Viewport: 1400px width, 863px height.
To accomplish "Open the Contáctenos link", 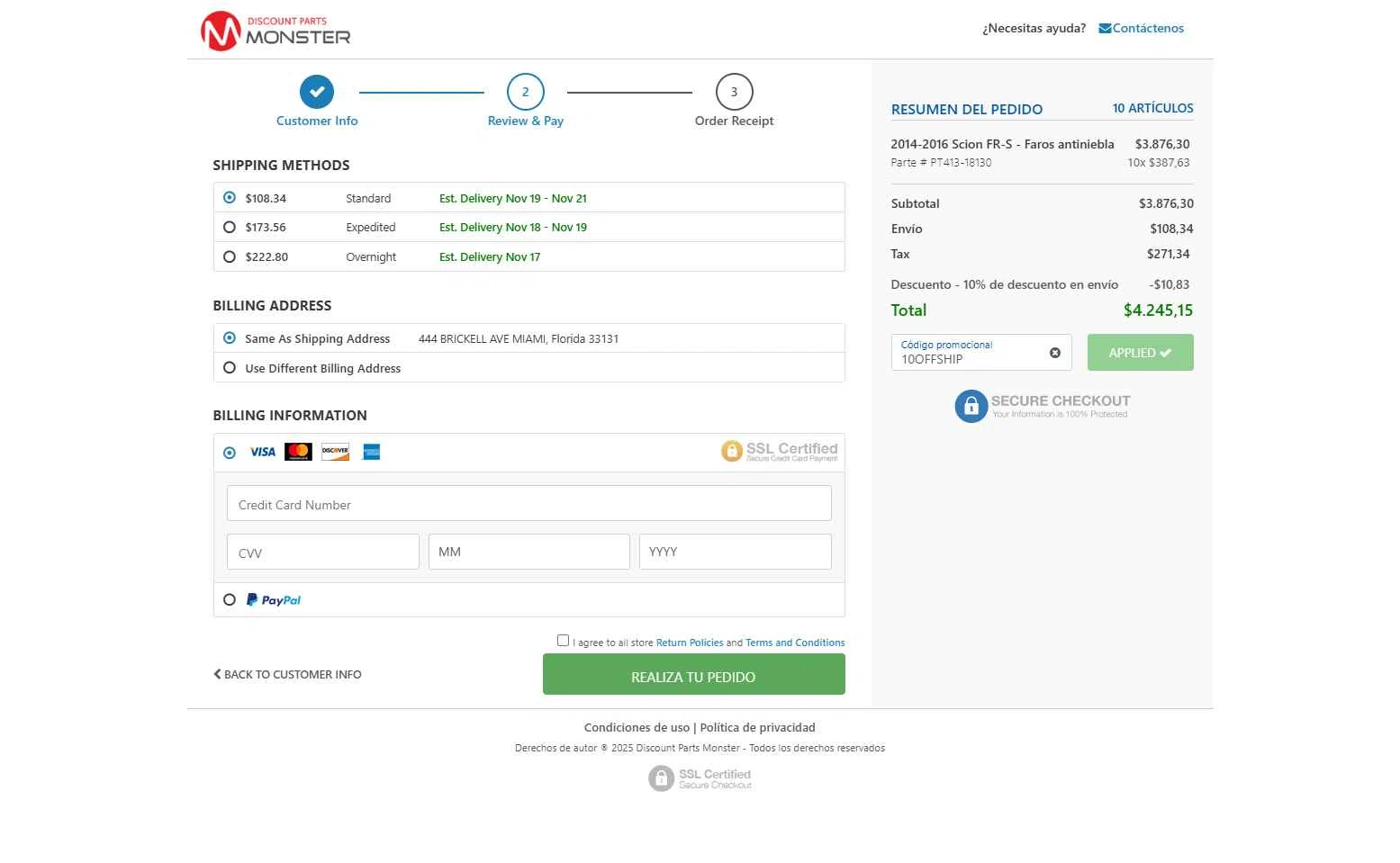I will pyautogui.click(x=1148, y=29).
